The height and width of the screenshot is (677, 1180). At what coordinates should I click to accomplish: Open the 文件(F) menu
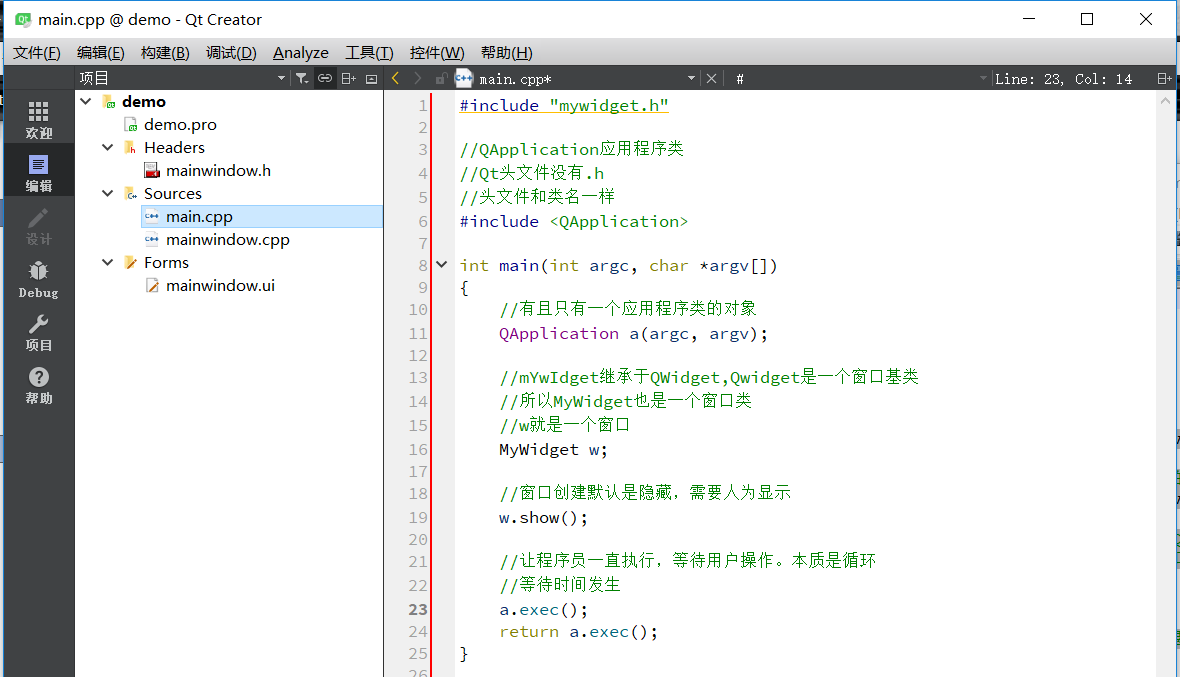(x=36, y=53)
